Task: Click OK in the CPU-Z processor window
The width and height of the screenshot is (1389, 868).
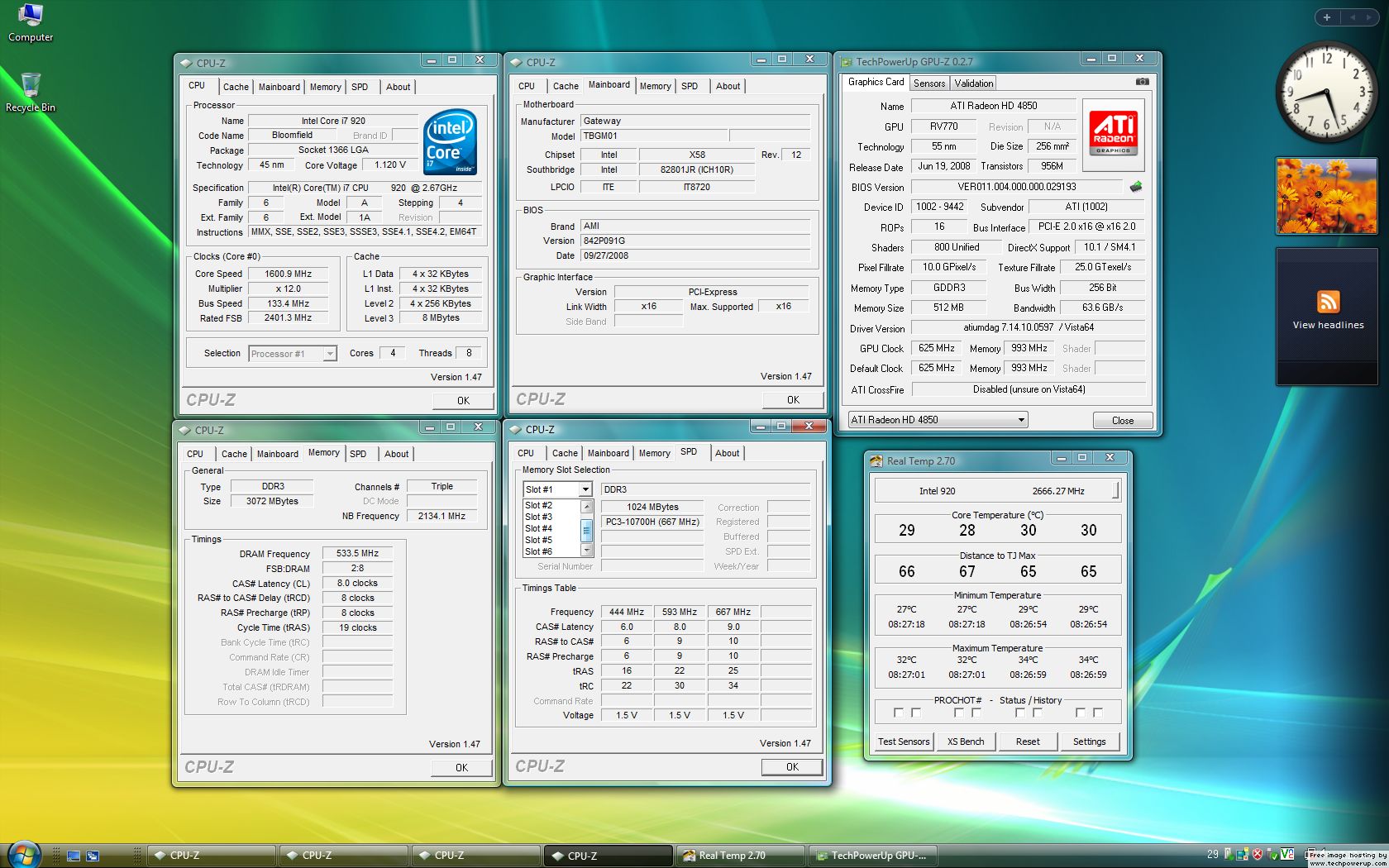Action: tap(463, 401)
